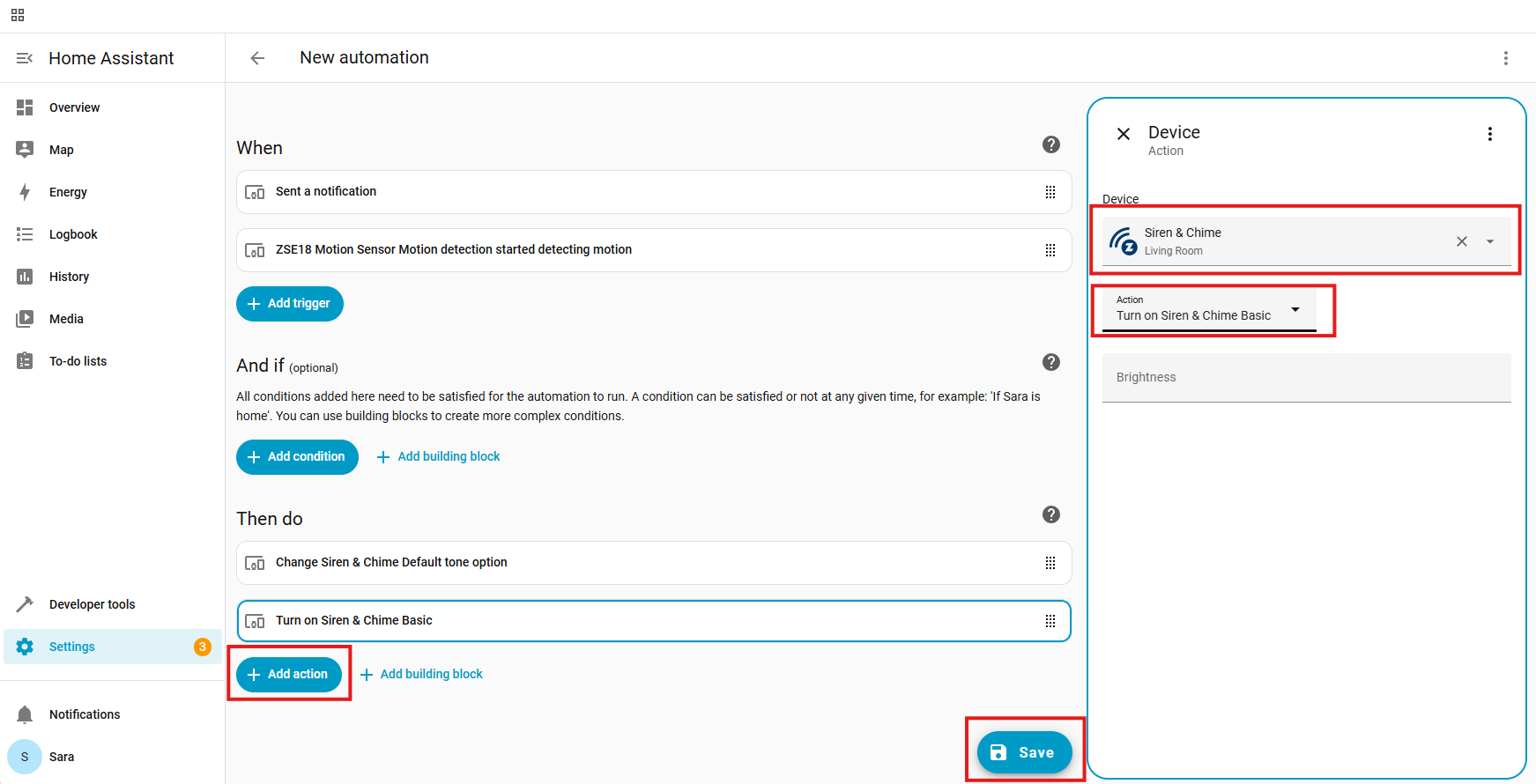Click drag handle on Turn on Siren action
Screen dimensions: 1536x784
coord(1050,621)
